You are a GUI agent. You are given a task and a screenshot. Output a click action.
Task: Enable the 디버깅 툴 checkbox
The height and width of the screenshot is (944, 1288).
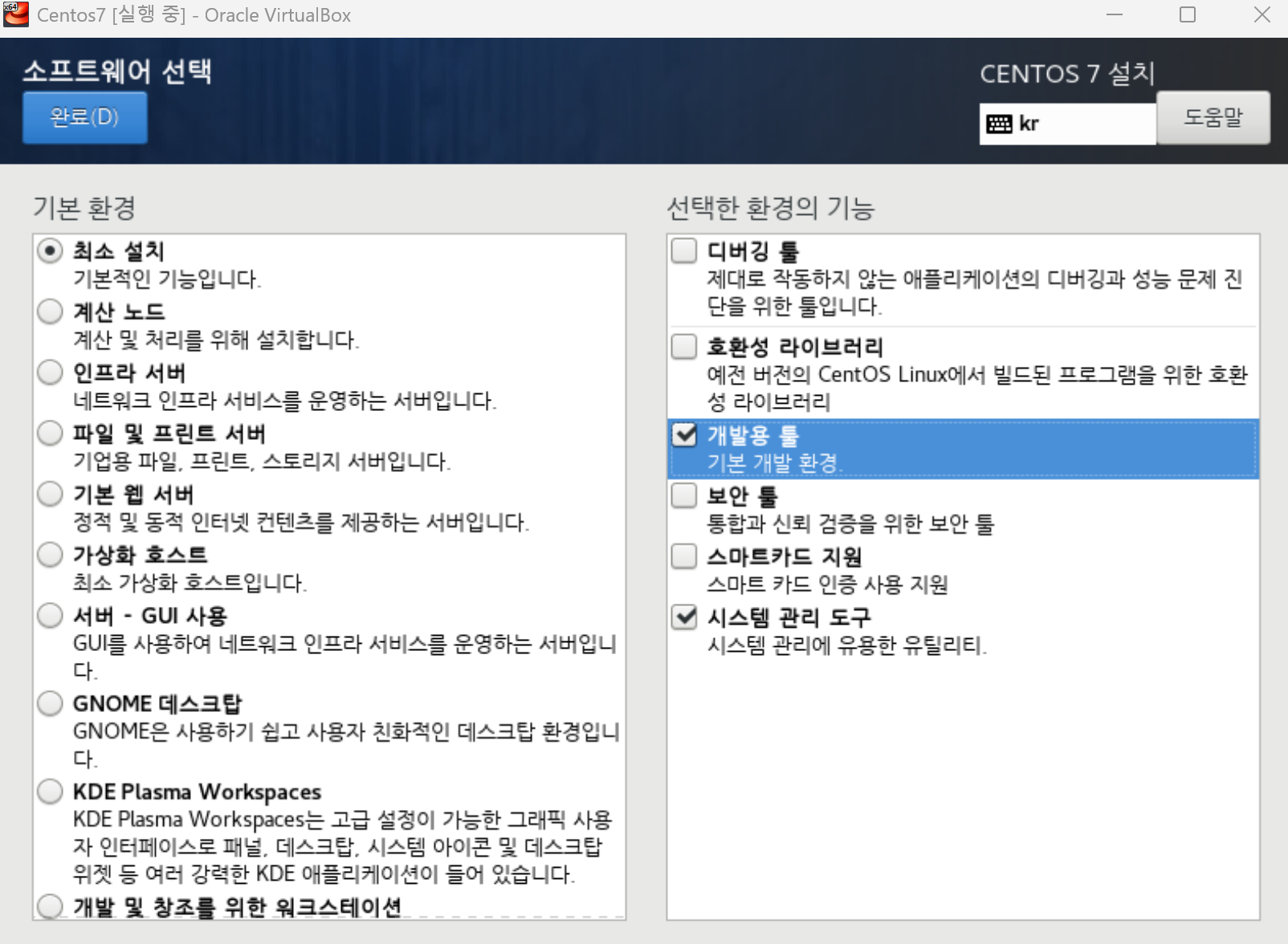tap(684, 250)
